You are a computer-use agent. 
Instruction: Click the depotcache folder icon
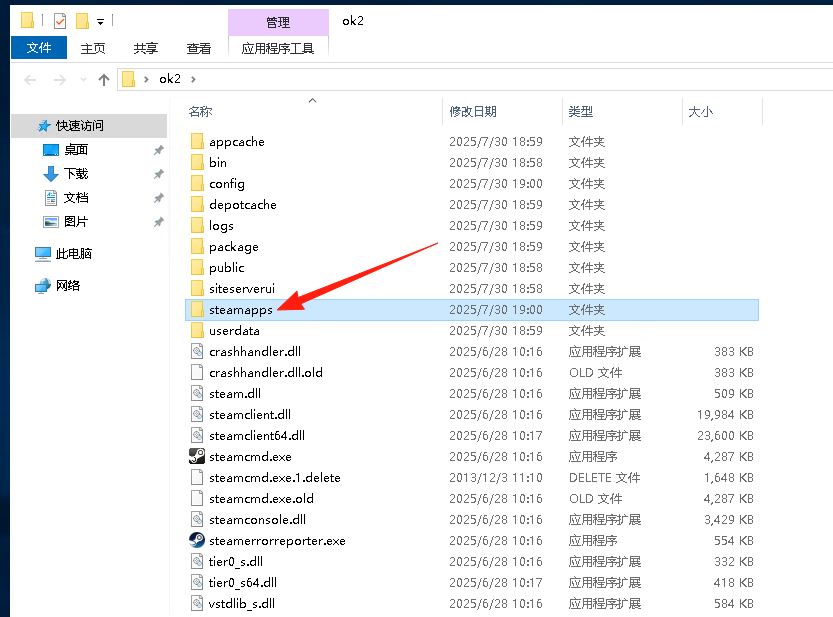(x=197, y=204)
